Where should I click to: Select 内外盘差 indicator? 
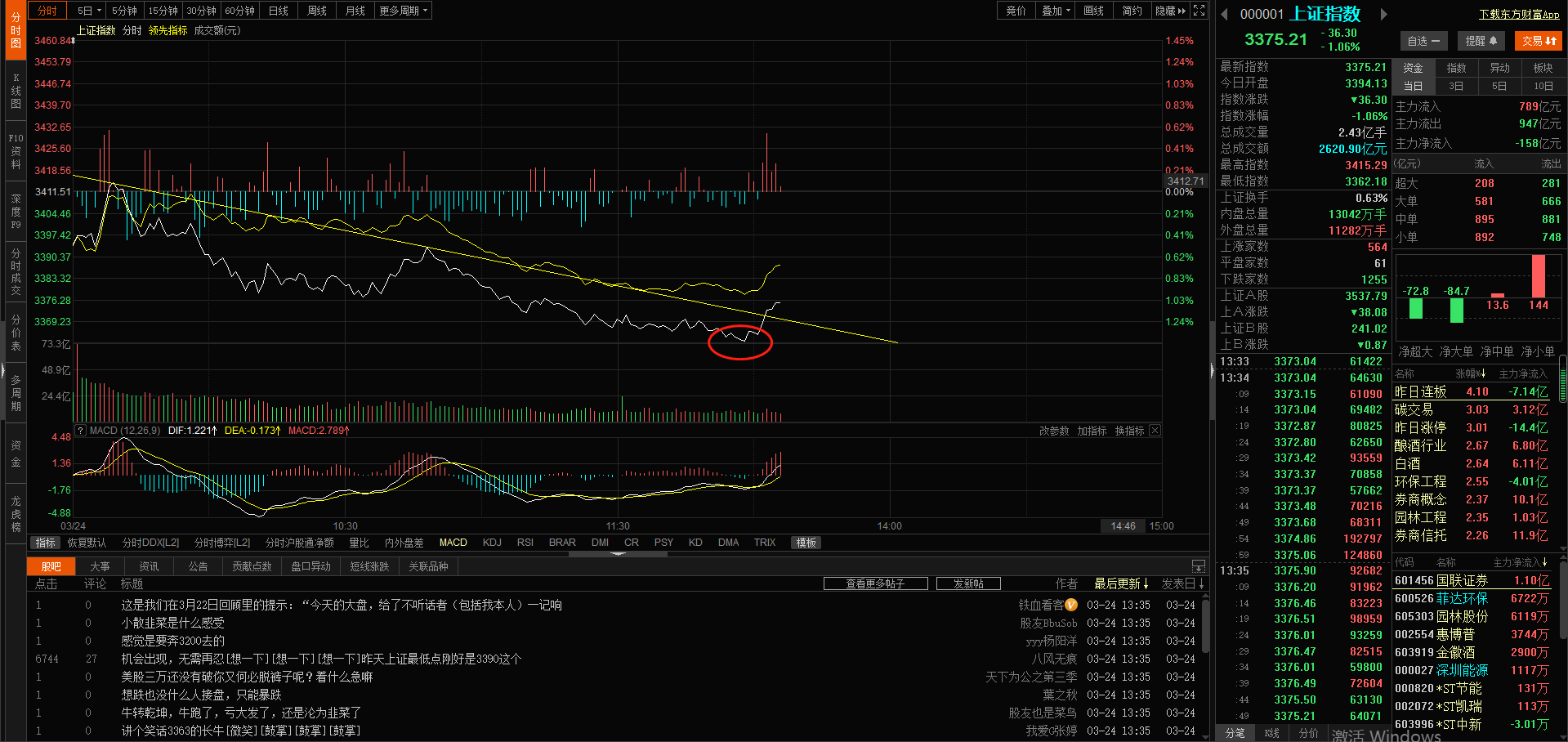pyautogui.click(x=404, y=543)
